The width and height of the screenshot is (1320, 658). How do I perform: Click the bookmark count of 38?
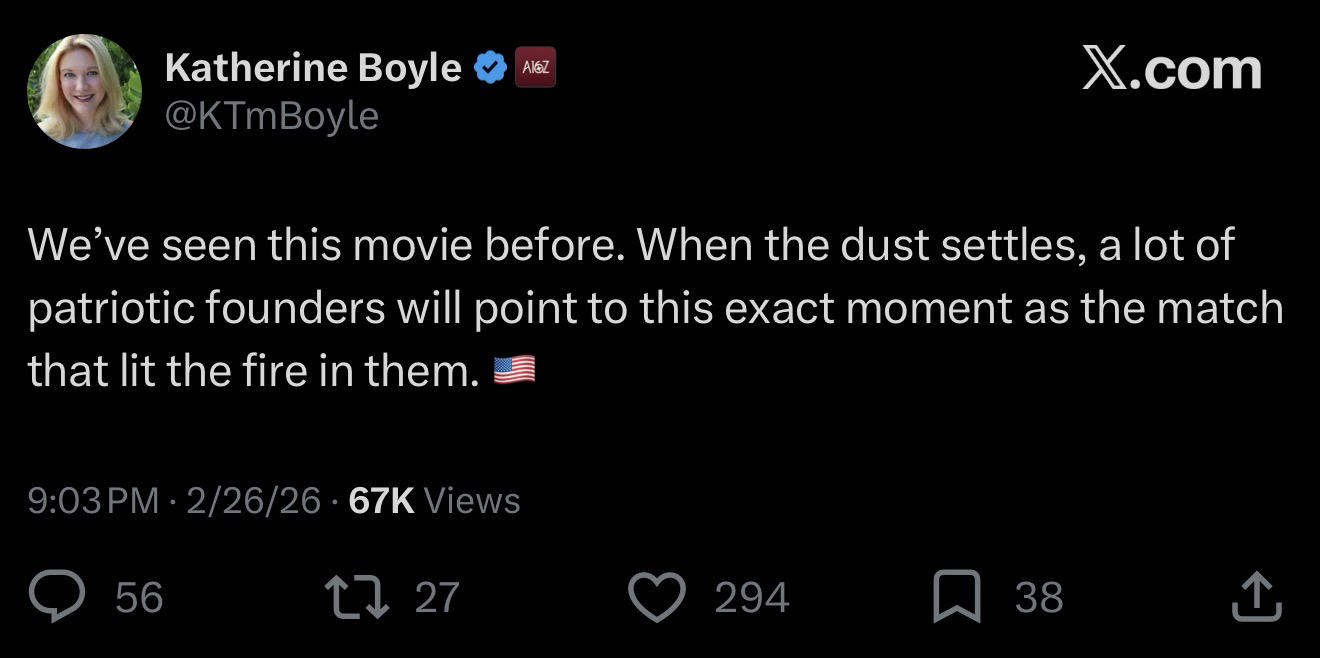coord(1039,597)
